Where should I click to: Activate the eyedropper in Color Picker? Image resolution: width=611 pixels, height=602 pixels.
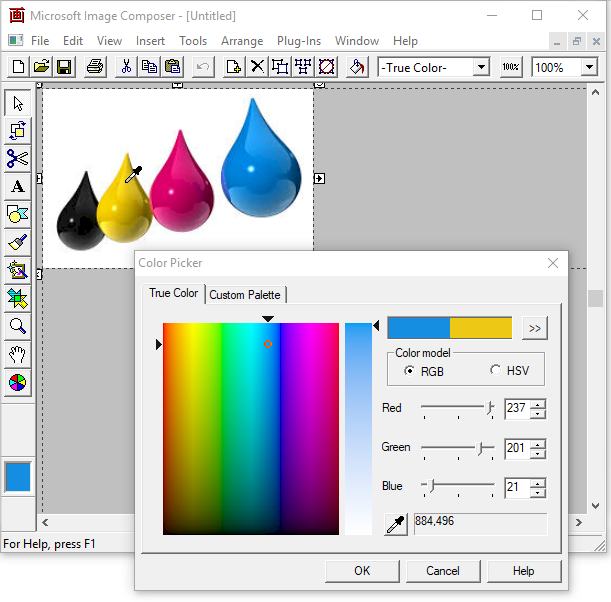[x=396, y=524]
